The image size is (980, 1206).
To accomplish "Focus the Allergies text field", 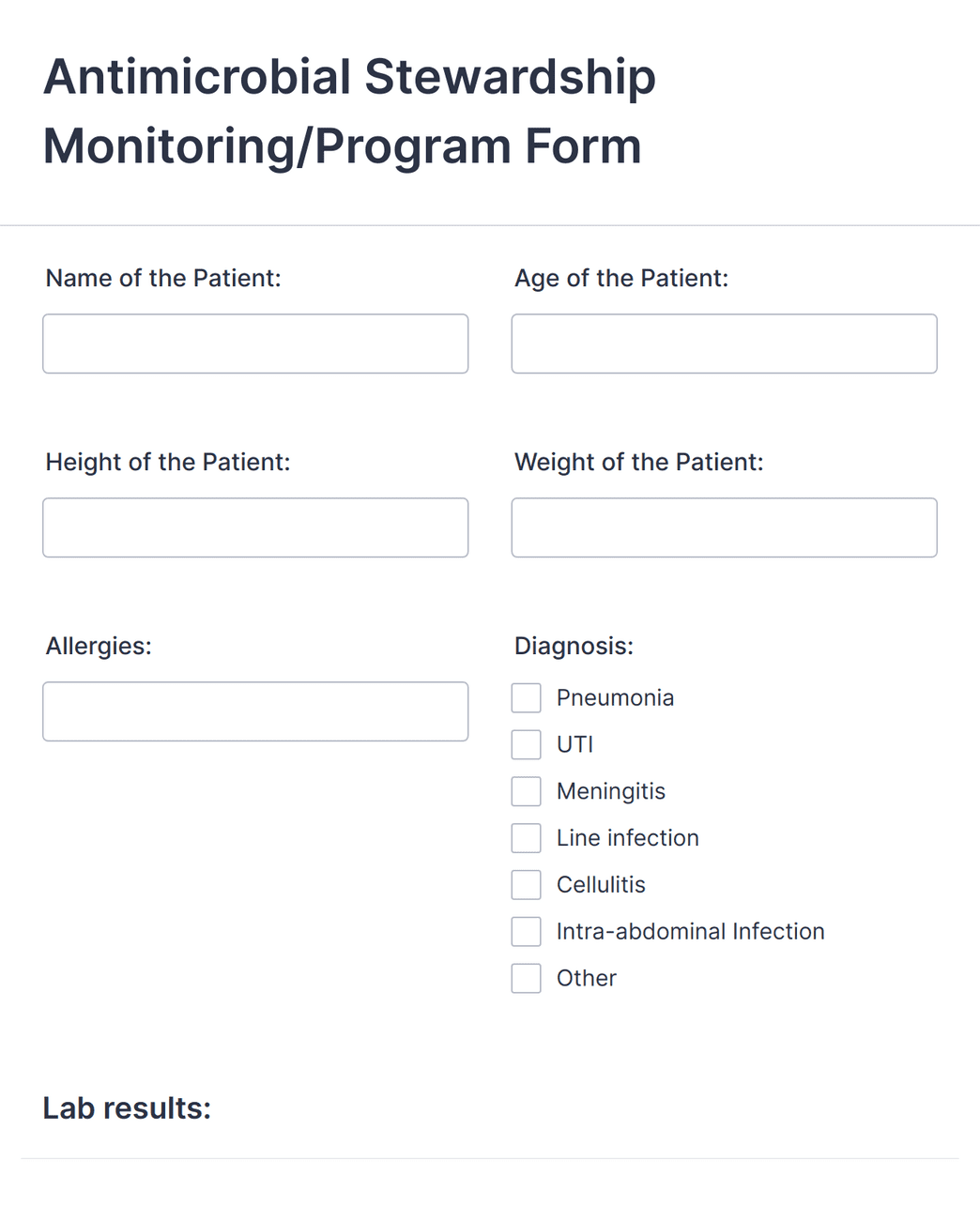I will 255,711.
